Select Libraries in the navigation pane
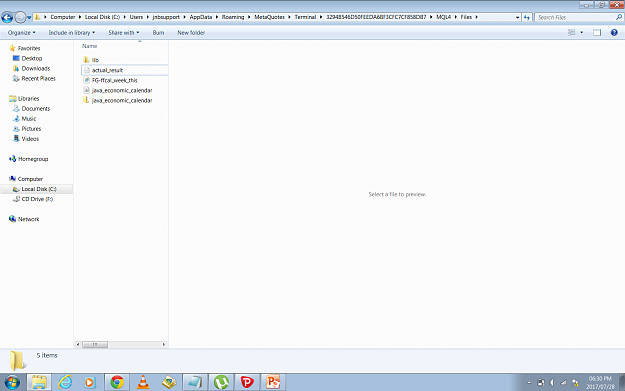The width and height of the screenshot is (625, 391). tap(28, 98)
